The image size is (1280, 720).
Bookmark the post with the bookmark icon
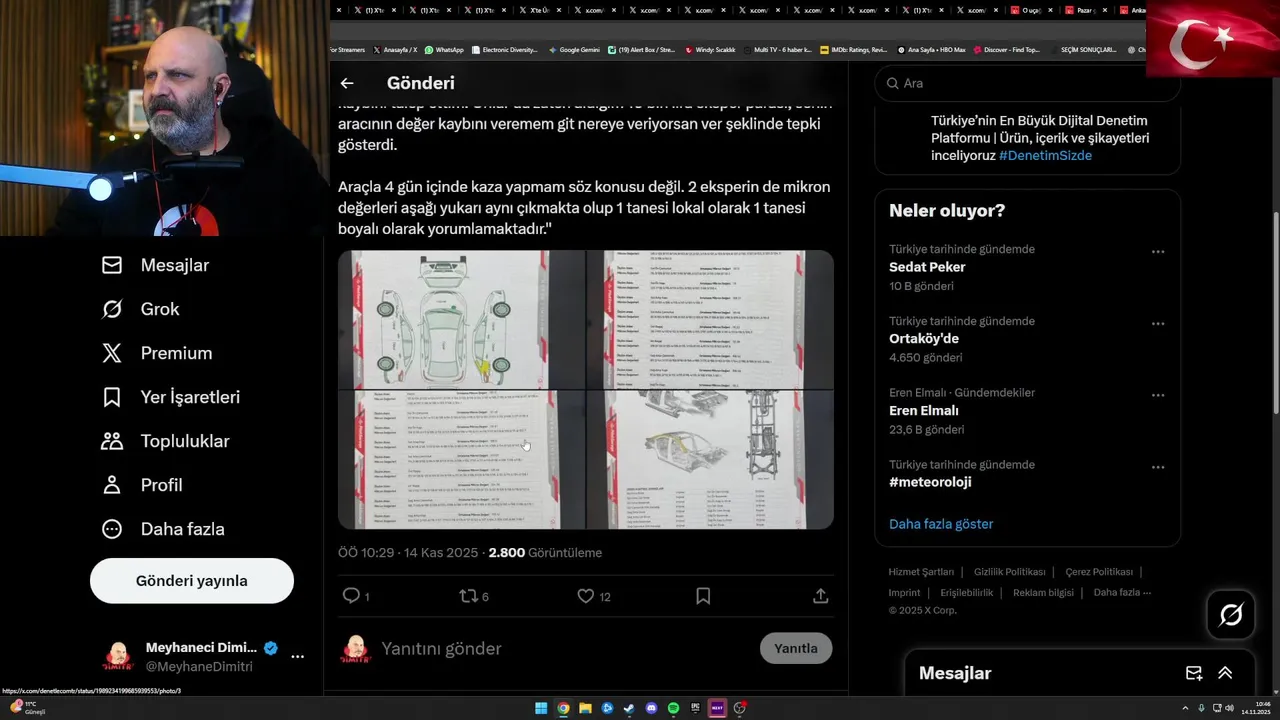(703, 596)
